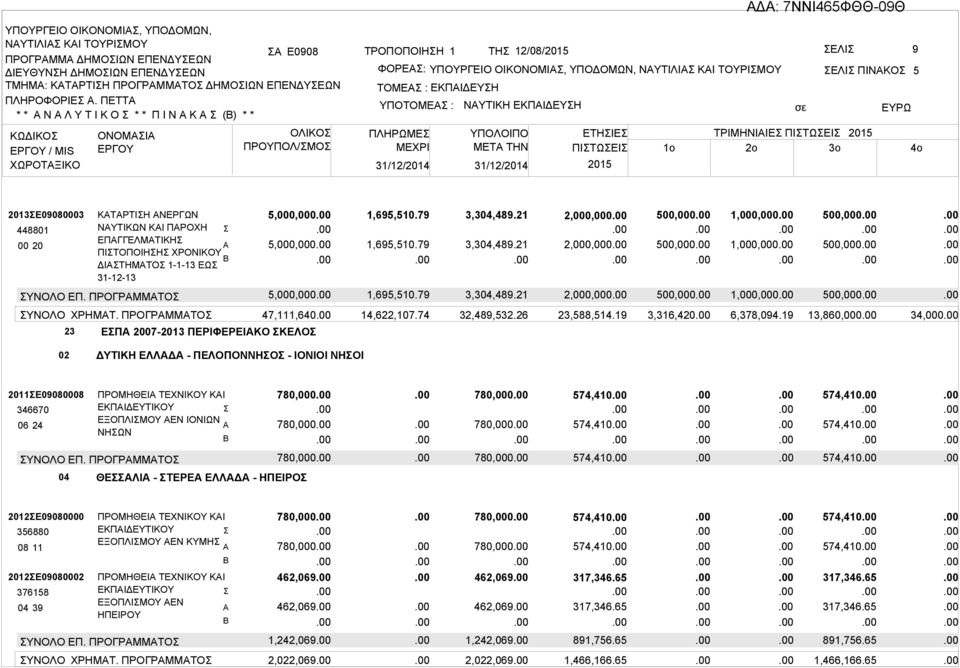Image resolution: width=960 pixels, height=668 pixels.
Task: Click the quarterly value 13,860,000.00
Action: pyautogui.click(x=842, y=315)
